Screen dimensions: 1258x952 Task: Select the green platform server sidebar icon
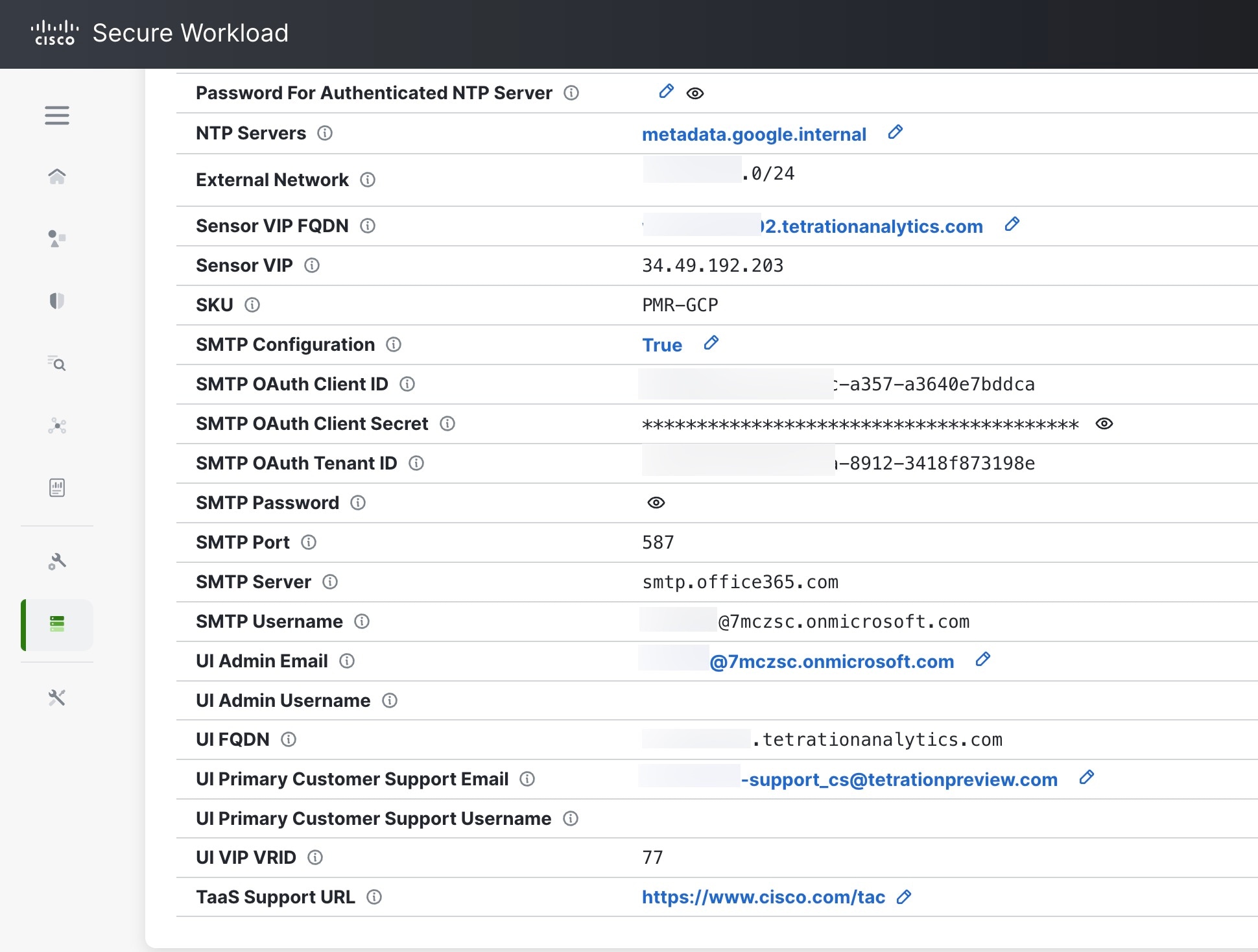coord(57,625)
